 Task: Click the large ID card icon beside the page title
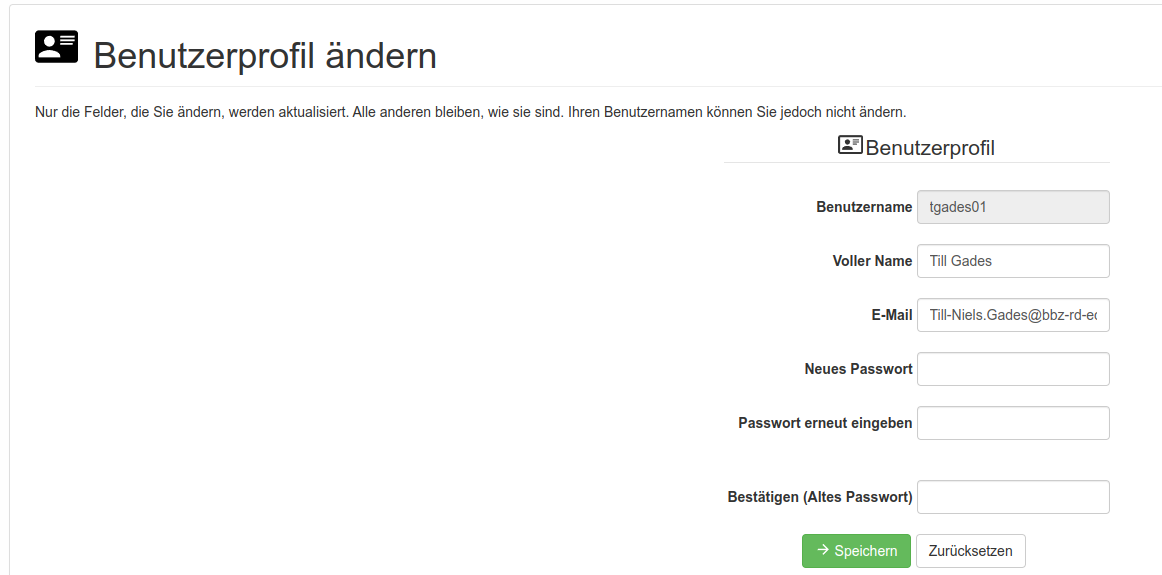pos(56,47)
